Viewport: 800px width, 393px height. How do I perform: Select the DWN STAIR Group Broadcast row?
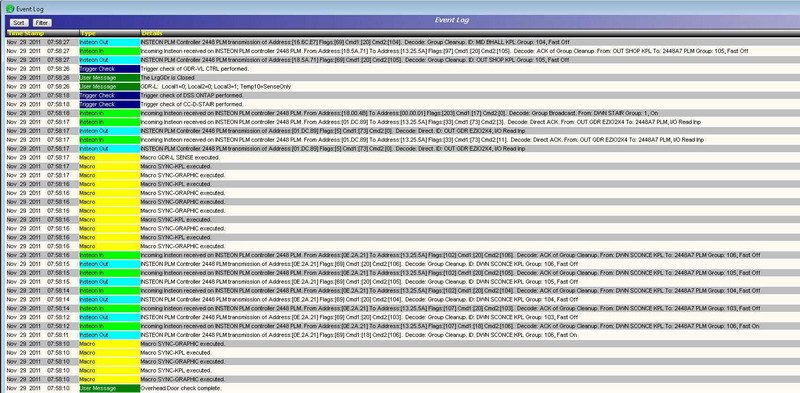tap(403, 113)
